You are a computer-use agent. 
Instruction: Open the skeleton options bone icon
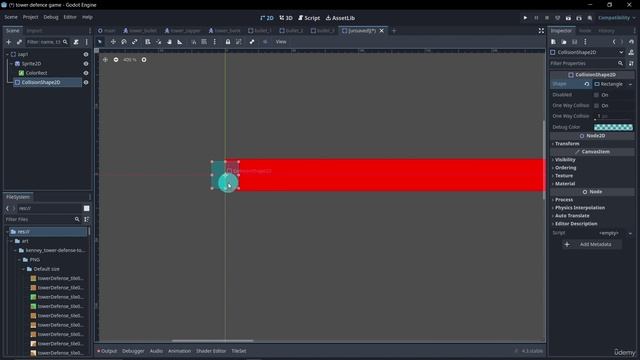[x=252, y=42]
